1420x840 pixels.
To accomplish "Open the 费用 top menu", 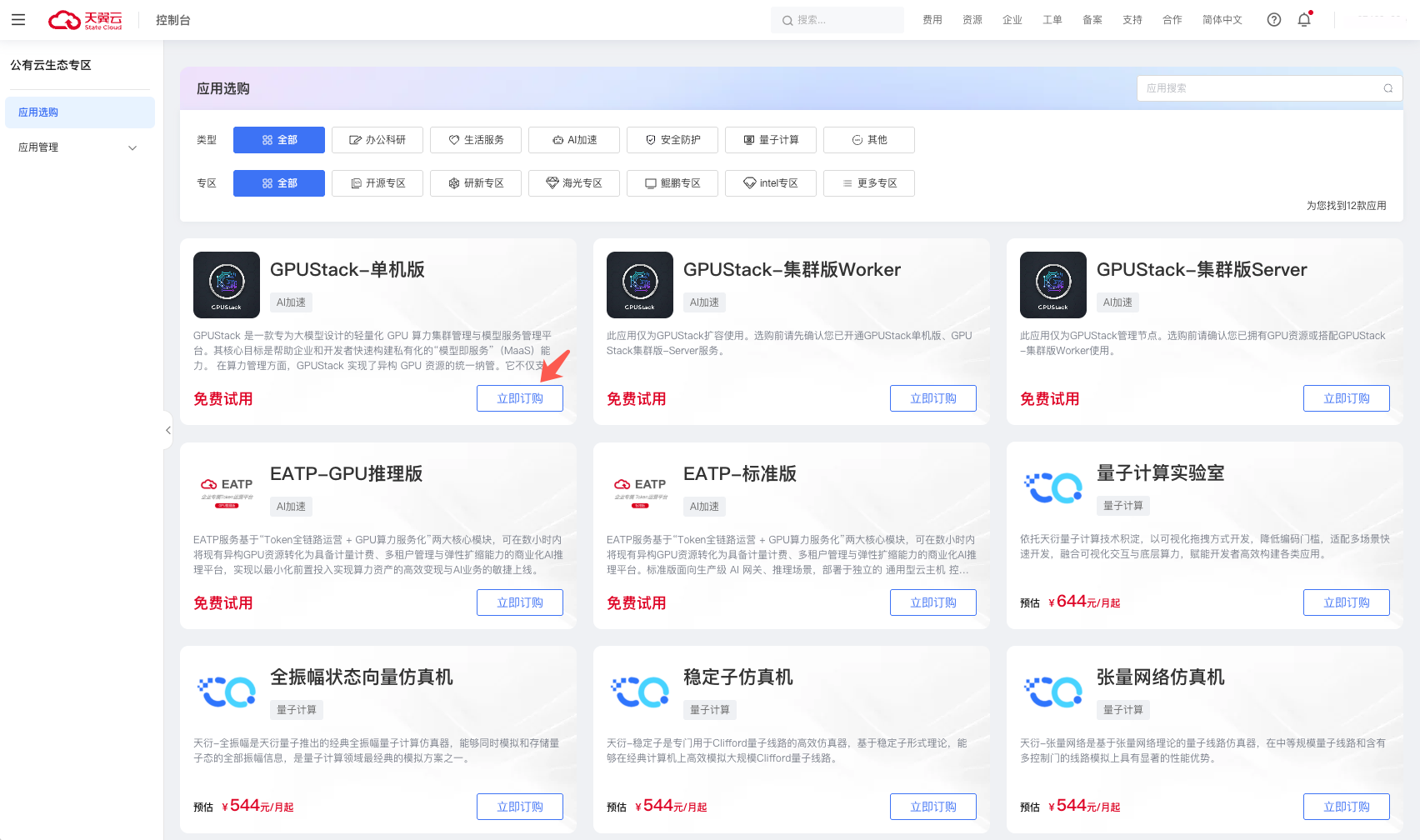I will click(932, 20).
